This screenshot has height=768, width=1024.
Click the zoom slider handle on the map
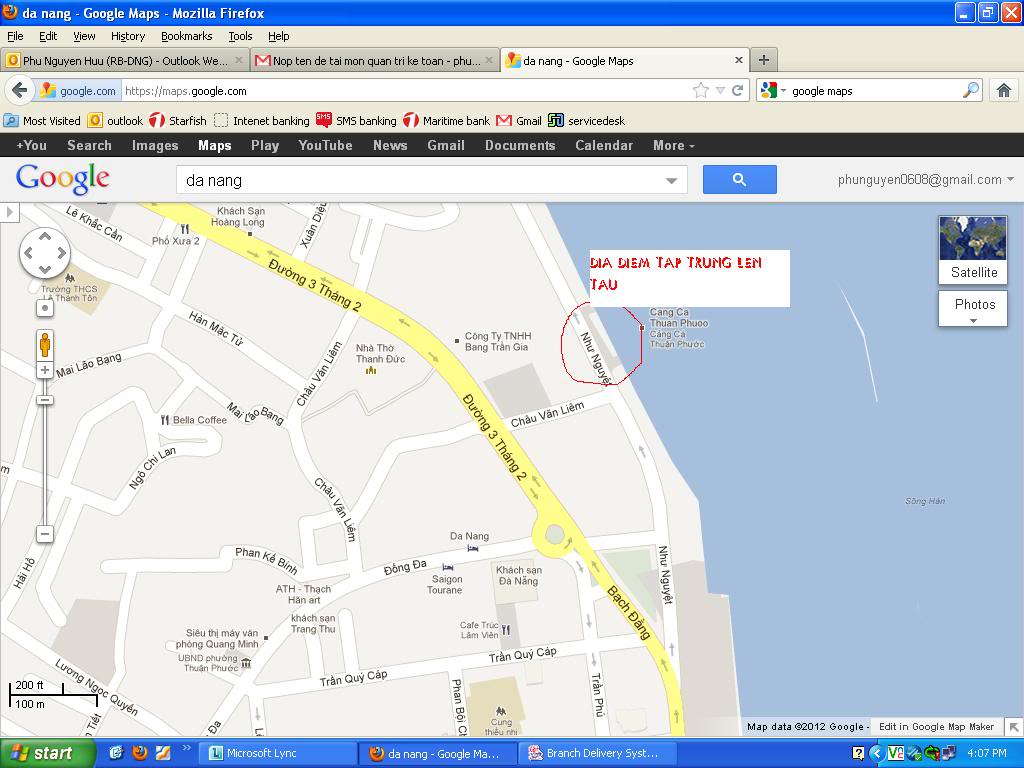tap(44, 400)
